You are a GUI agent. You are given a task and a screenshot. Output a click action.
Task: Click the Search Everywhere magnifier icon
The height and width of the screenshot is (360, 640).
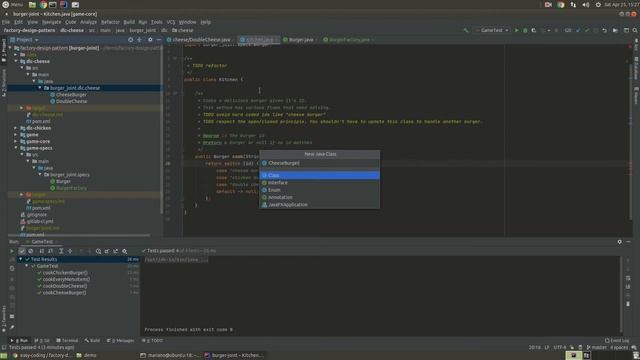pos(635,30)
